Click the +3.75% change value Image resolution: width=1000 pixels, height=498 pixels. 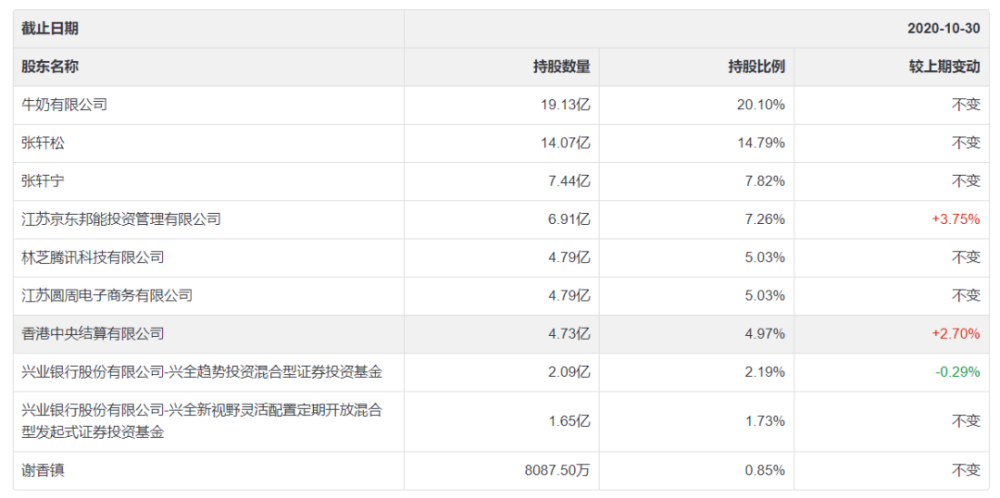(x=955, y=219)
